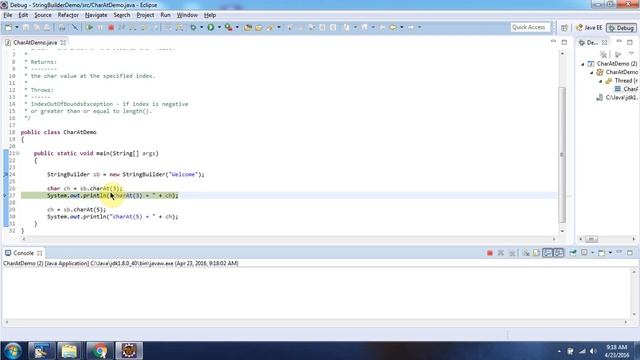Collapse the Thread node in Debug view
Viewport: 640px width, 360px height.
(x=601, y=81)
